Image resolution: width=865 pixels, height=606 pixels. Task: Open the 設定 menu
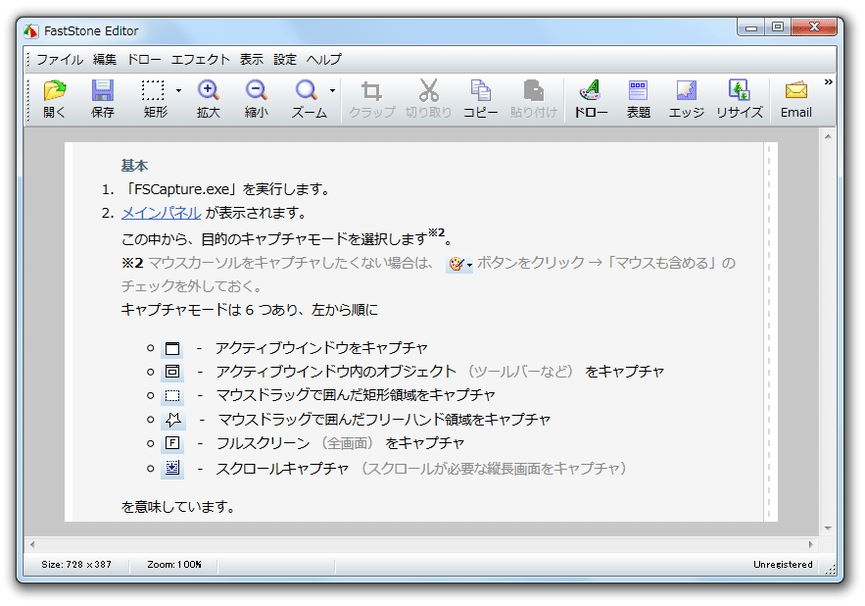[x=285, y=60]
